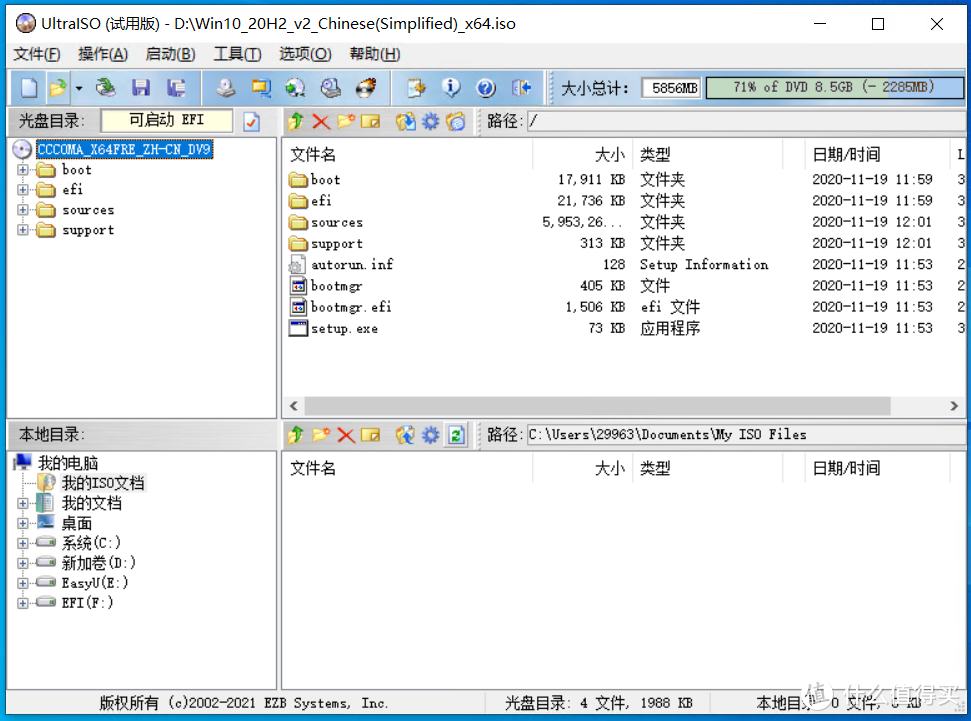Click local pane Up directory icon
Image resolution: width=971 pixels, height=721 pixels.
(x=295, y=435)
